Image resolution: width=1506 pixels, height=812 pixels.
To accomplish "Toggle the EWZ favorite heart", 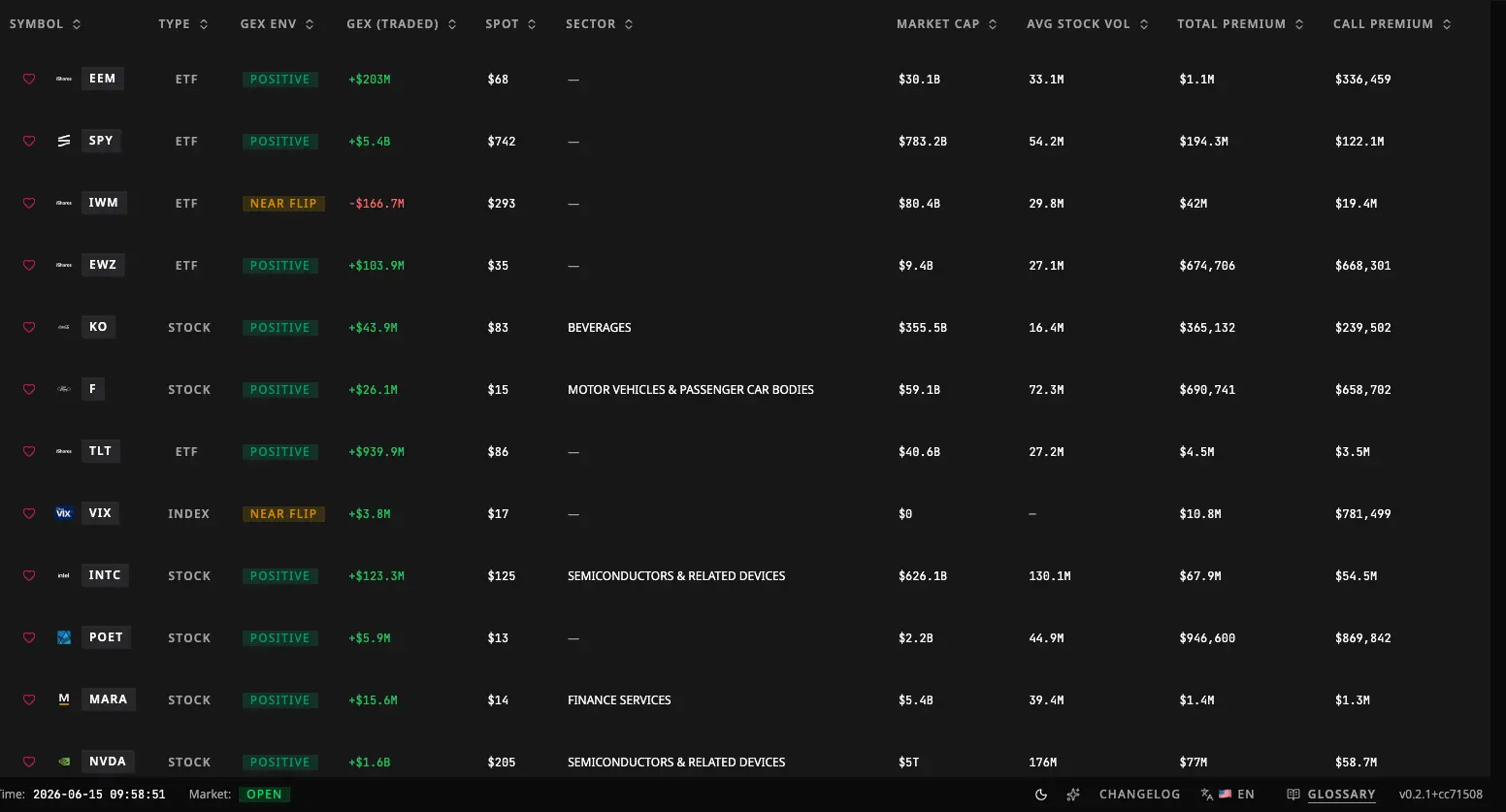I will click(x=29, y=266).
